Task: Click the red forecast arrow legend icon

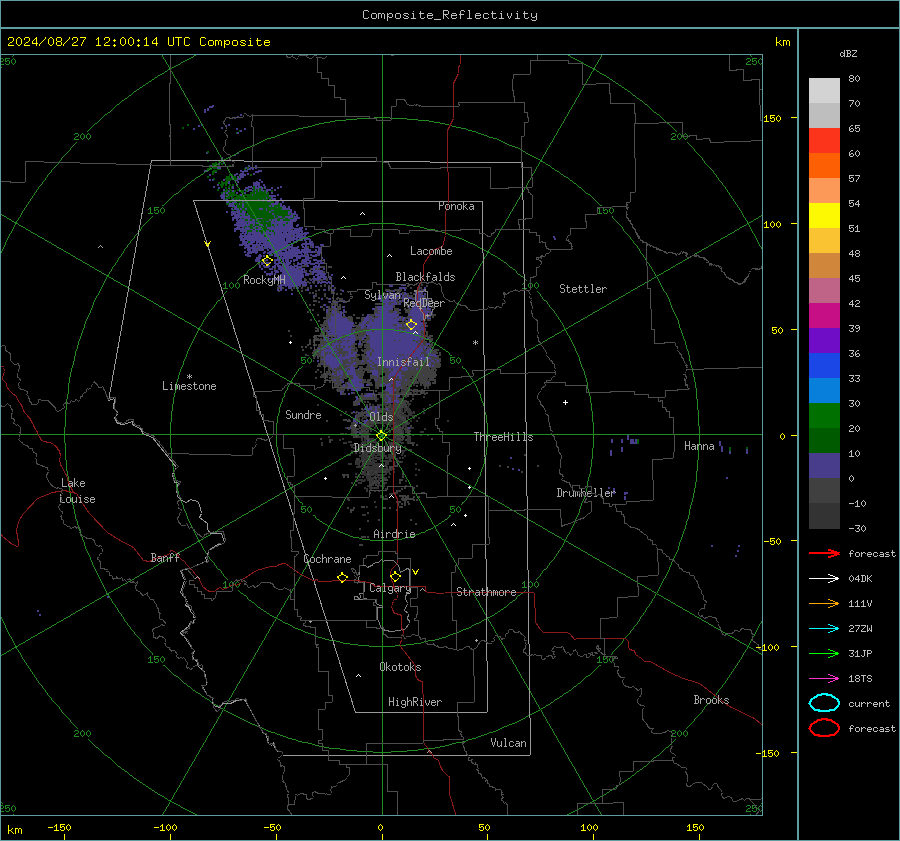Action: (x=824, y=553)
